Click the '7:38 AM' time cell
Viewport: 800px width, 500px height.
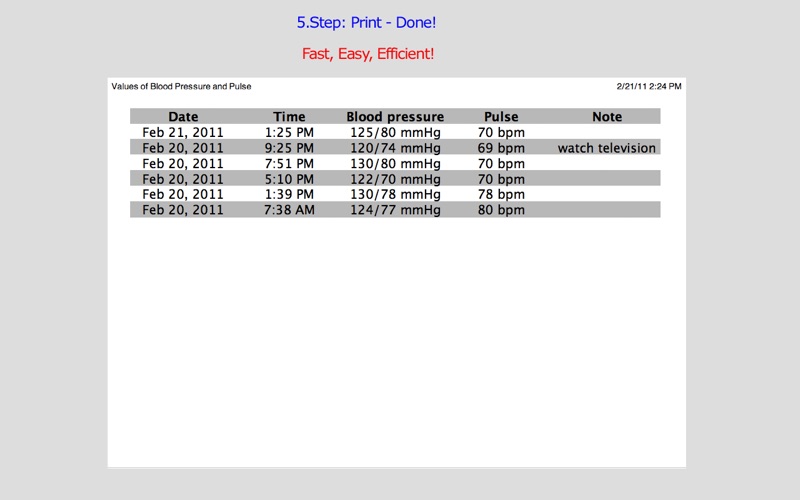click(x=289, y=210)
